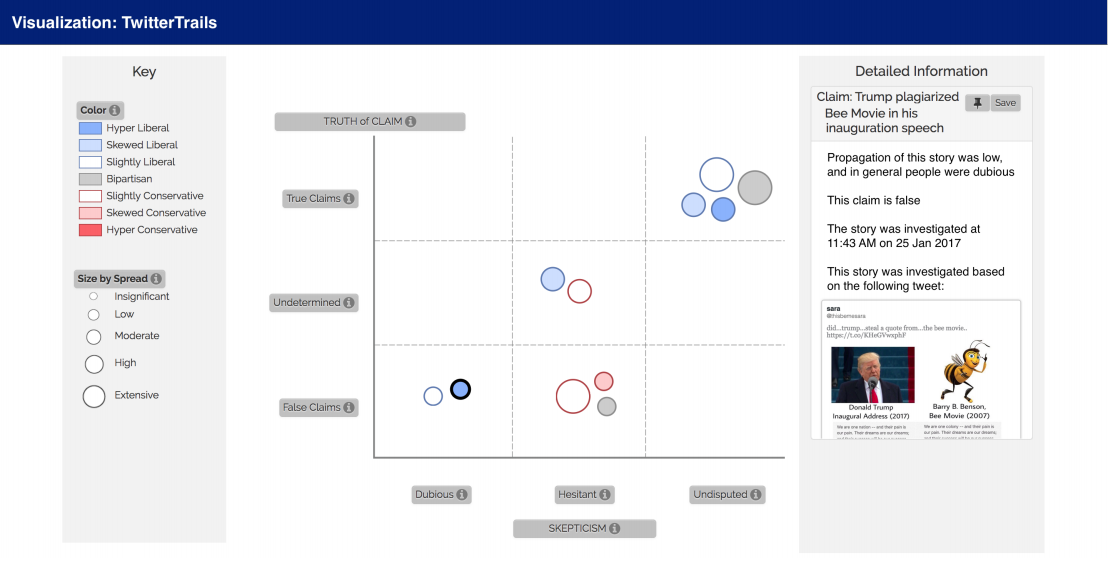Click the info icon next to Color
Screen dimensions: 1108x568
[114, 110]
